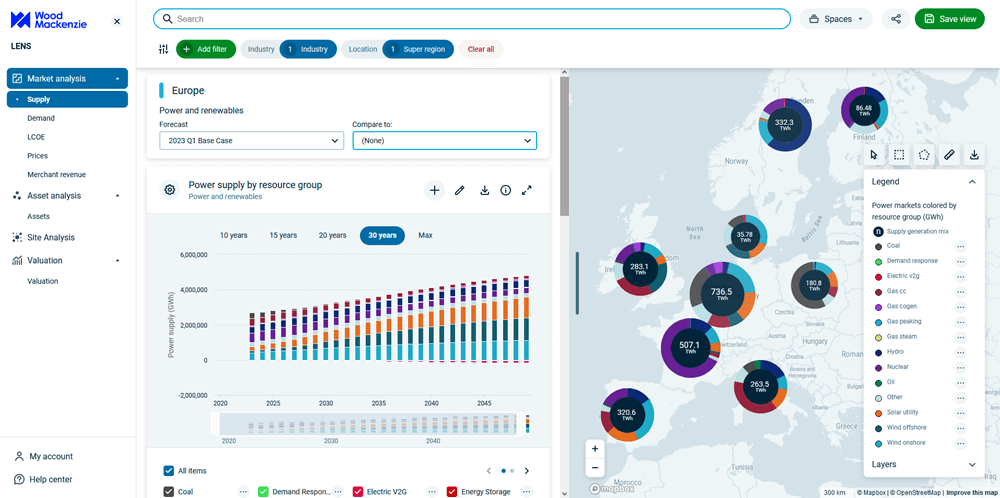Open the filter settings sliders icon
Image resolution: width=1000 pixels, height=498 pixels.
[164, 49]
